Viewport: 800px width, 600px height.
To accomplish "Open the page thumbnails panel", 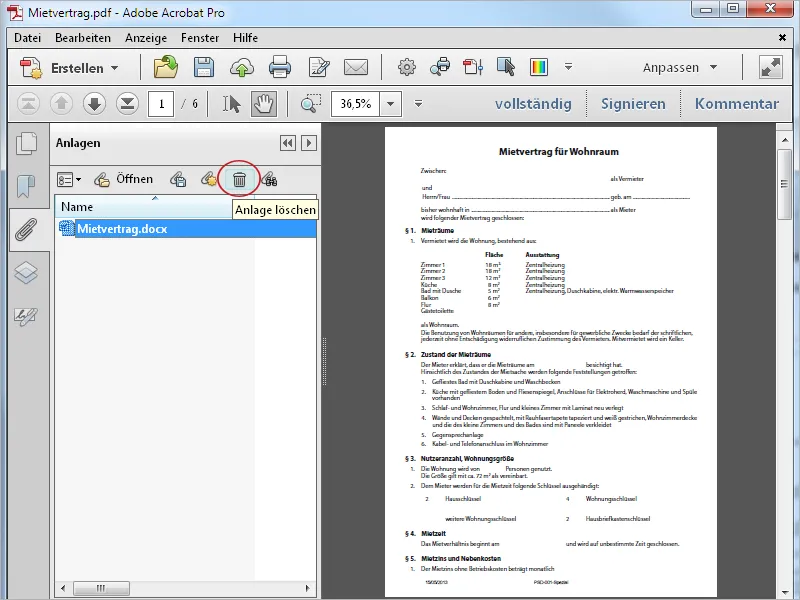I will pos(26,143).
